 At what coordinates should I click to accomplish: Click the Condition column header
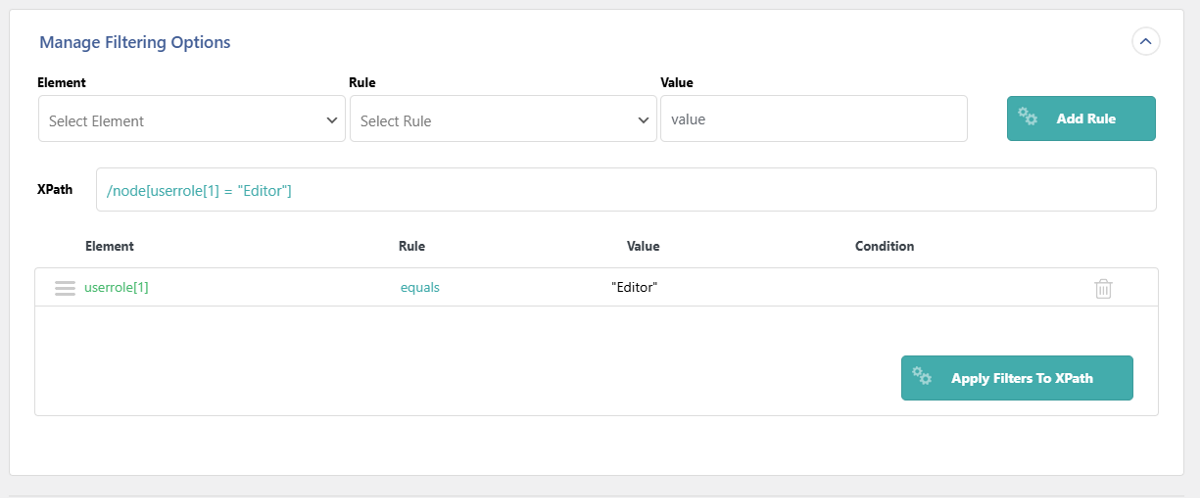pos(884,246)
